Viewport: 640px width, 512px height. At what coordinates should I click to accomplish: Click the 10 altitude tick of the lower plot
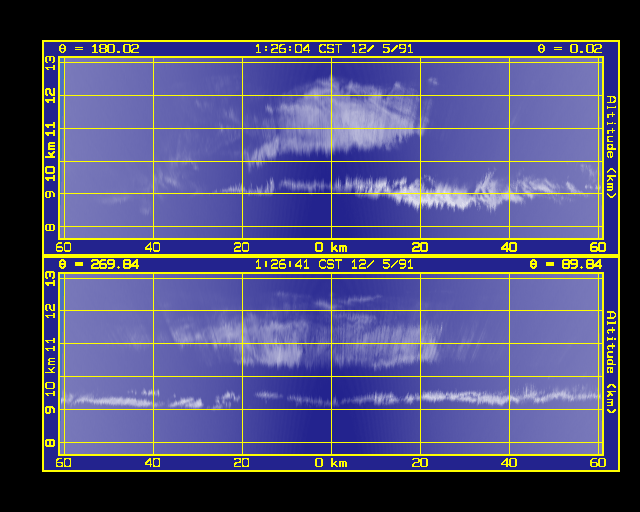point(50,389)
